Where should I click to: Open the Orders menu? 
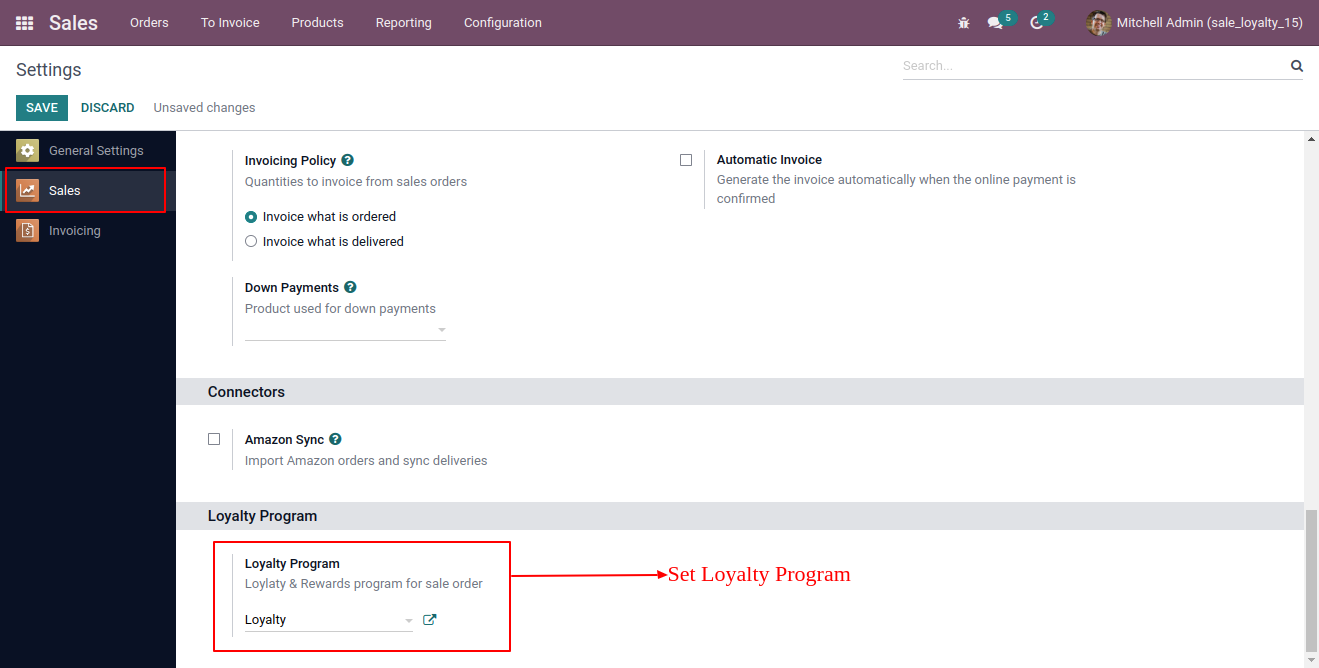tap(149, 22)
